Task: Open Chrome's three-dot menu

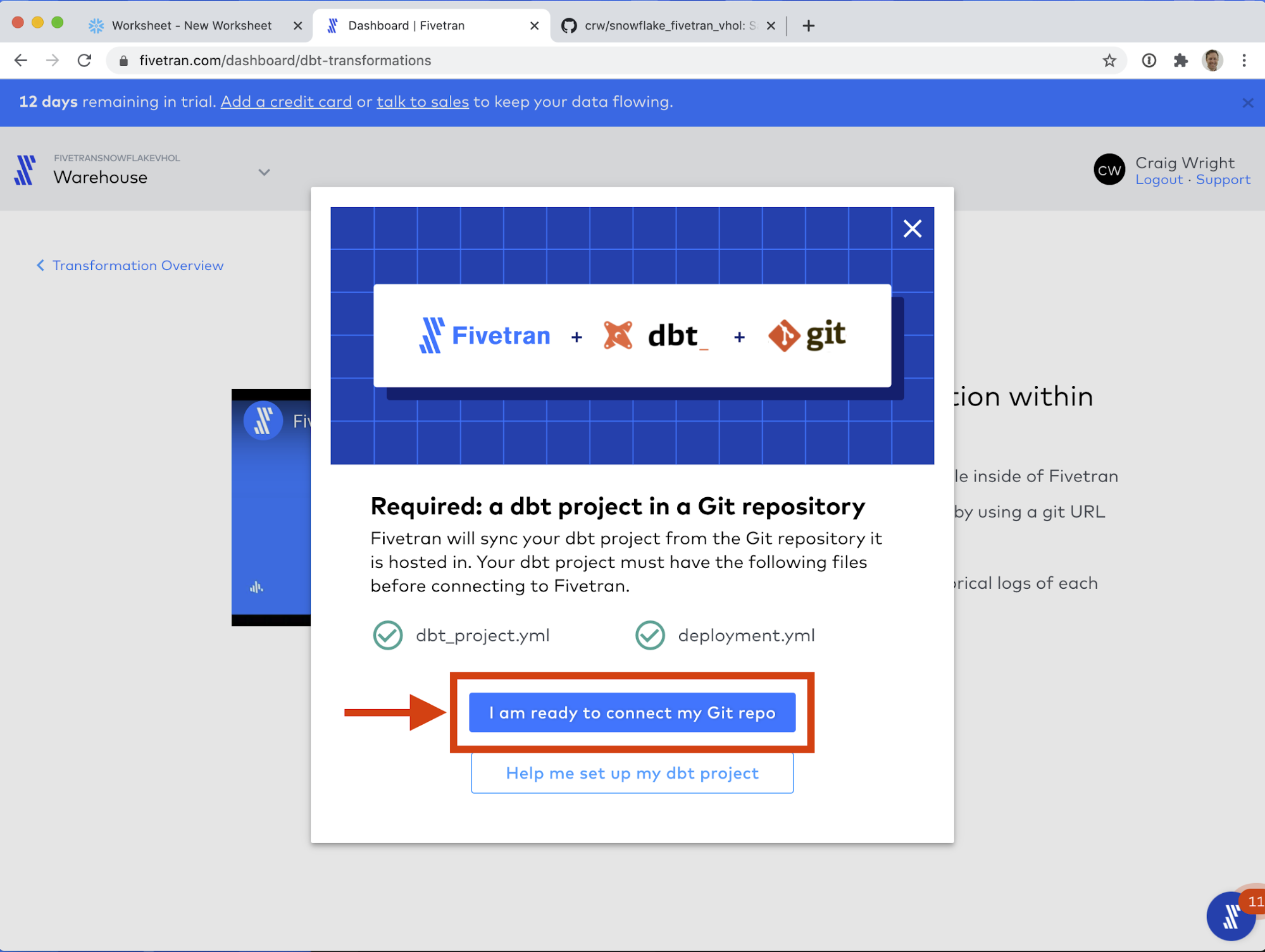Action: click(1244, 61)
